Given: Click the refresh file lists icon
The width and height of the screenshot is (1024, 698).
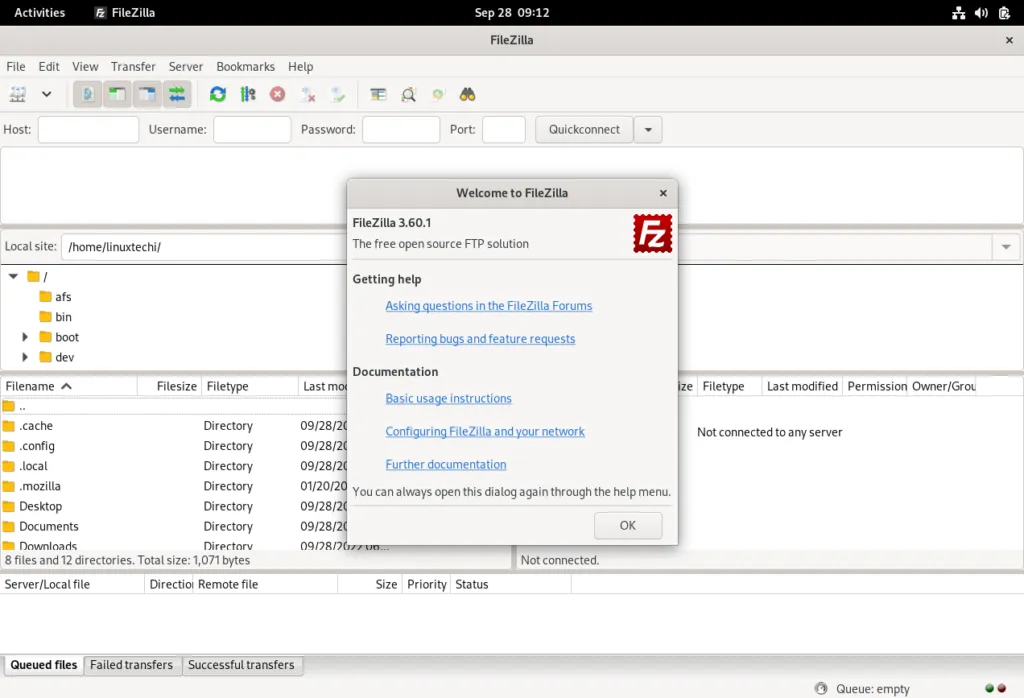Looking at the screenshot, I should pos(218,94).
